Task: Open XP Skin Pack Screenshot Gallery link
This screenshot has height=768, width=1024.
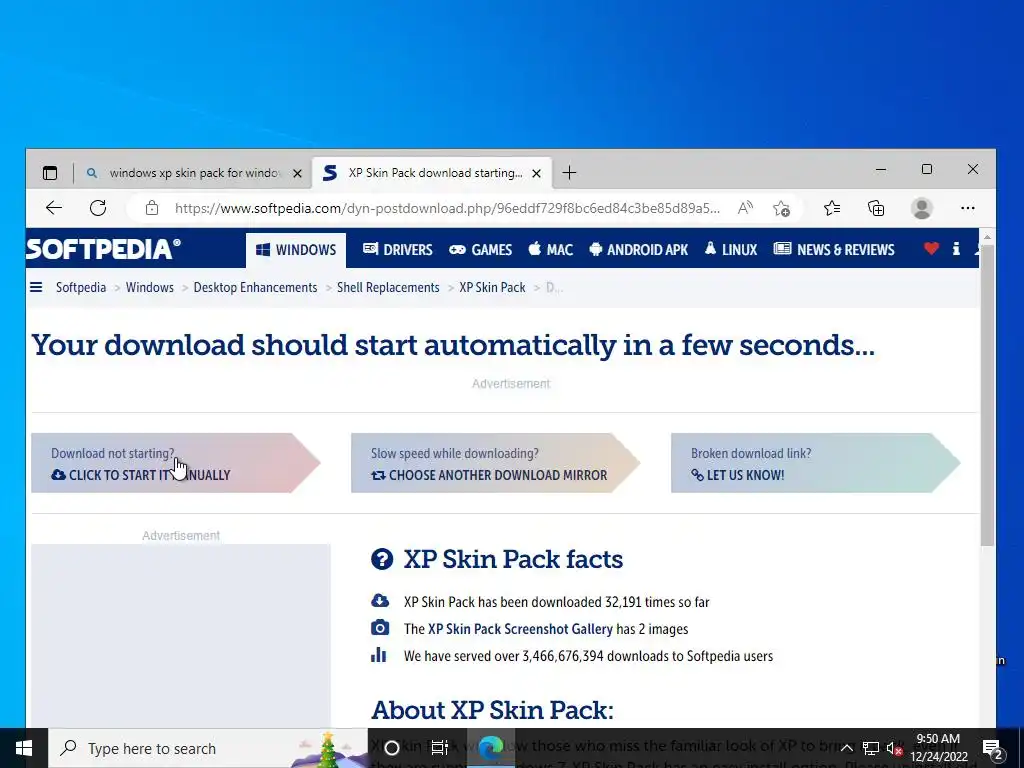Action: (520, 629)
